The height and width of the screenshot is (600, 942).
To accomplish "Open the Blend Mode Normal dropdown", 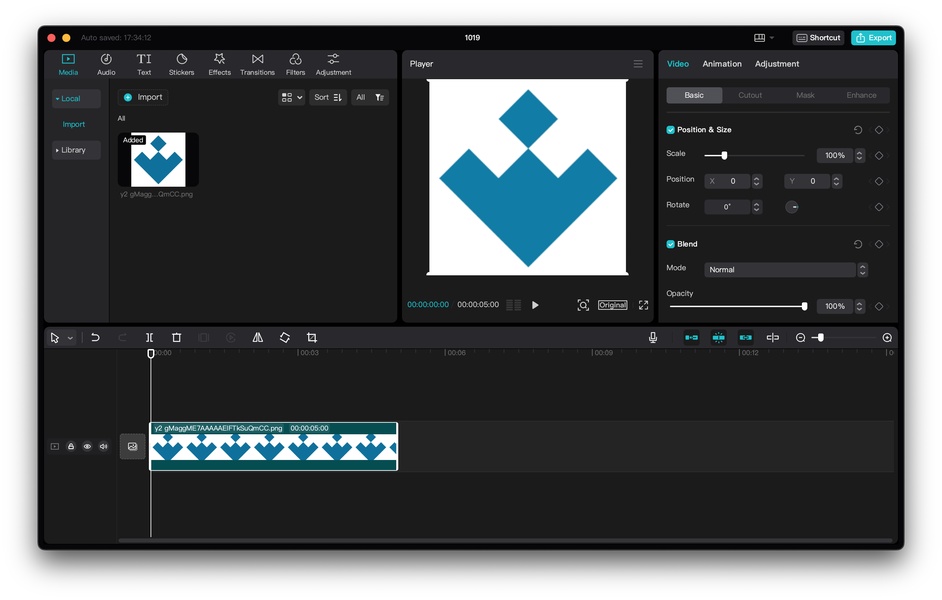I will [x=786, y=270].
